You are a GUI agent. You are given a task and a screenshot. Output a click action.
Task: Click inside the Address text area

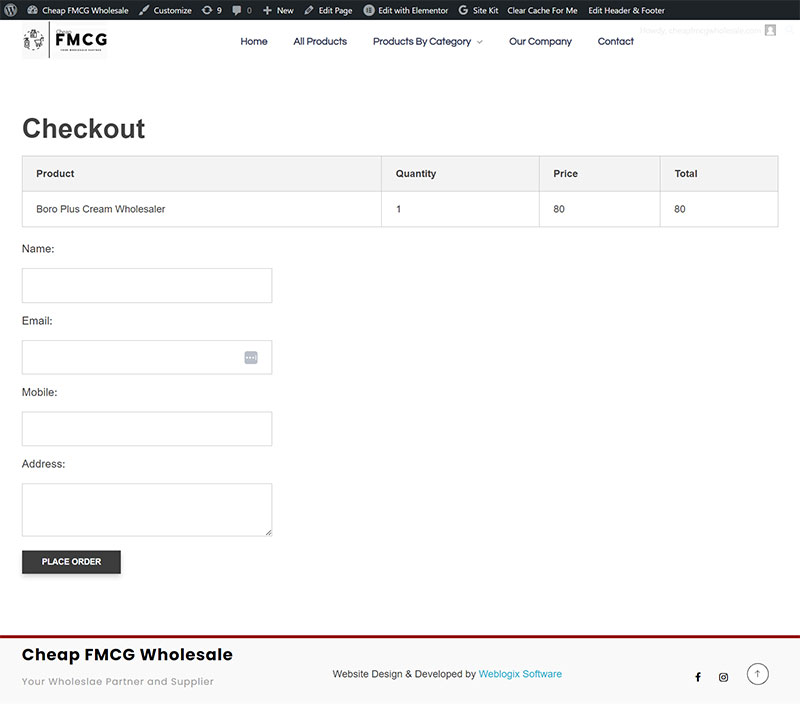click(x=147, y=510)
